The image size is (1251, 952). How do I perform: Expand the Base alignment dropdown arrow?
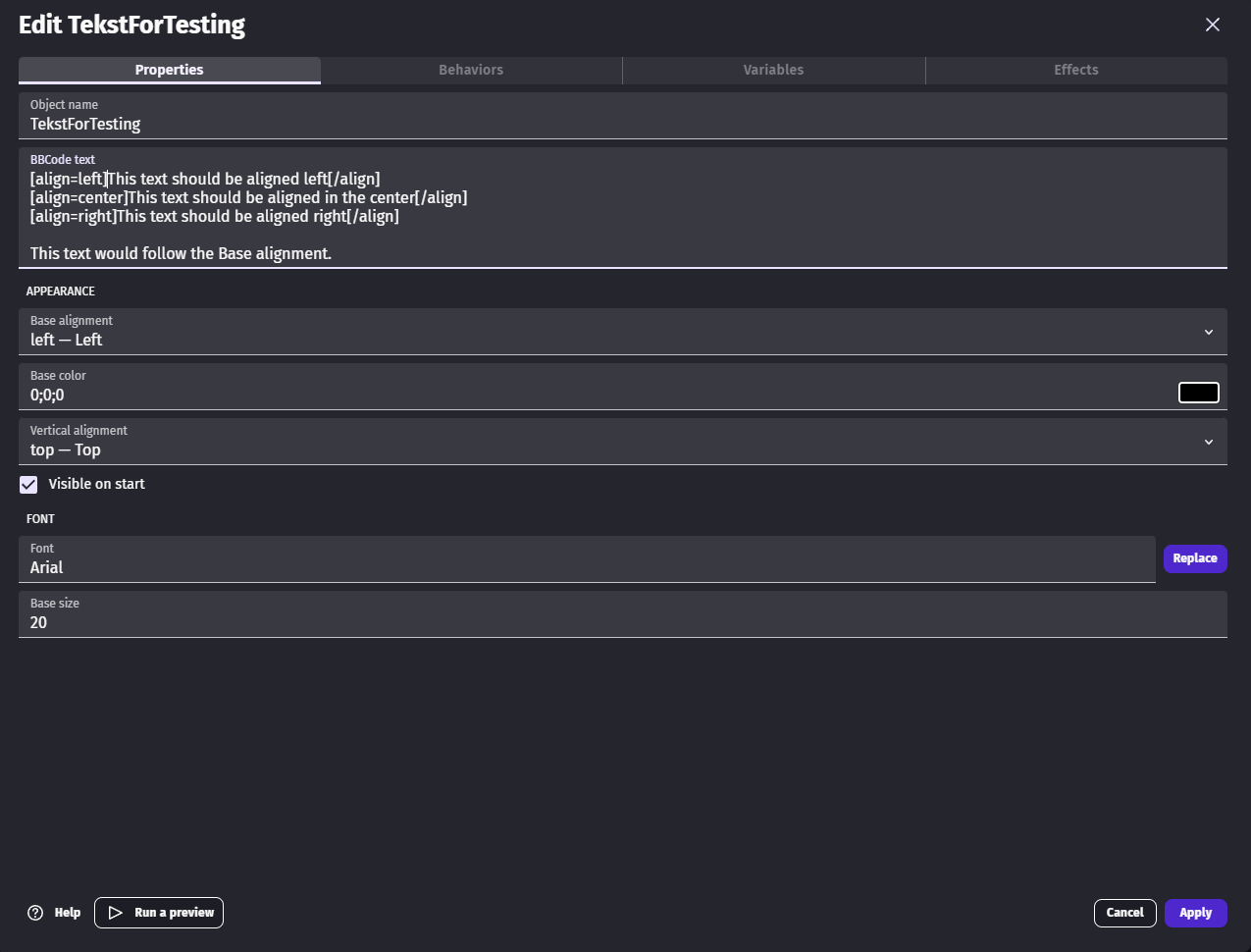tap(1209, 333)
